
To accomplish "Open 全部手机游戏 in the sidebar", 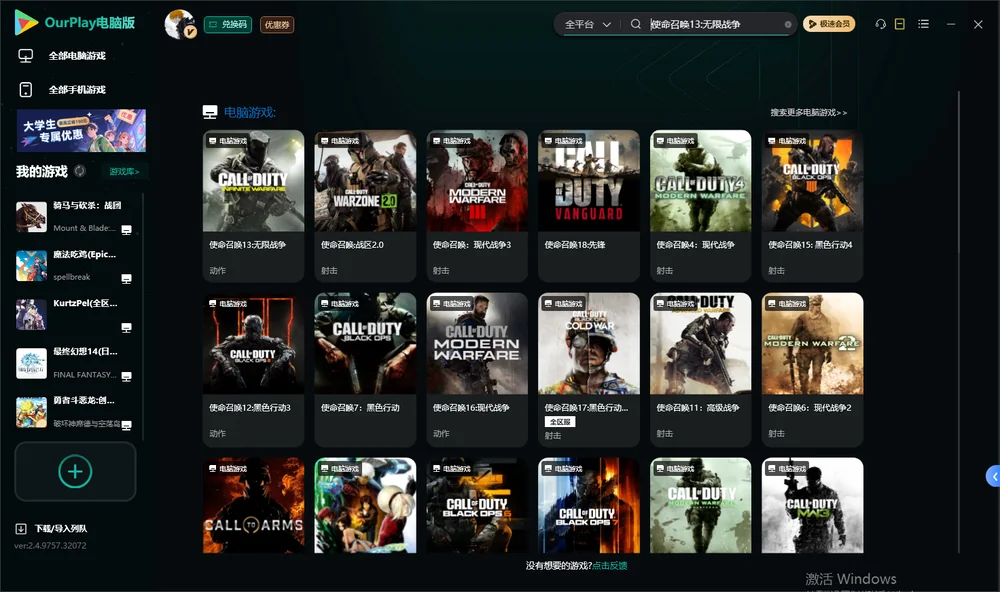I will [x=77, y=89].
